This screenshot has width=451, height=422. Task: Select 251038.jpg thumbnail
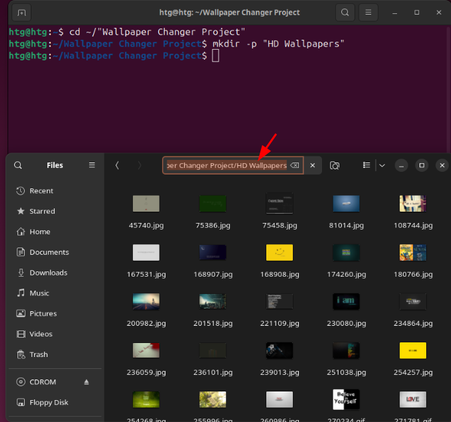pyautogui.click(x=346, y=350)
